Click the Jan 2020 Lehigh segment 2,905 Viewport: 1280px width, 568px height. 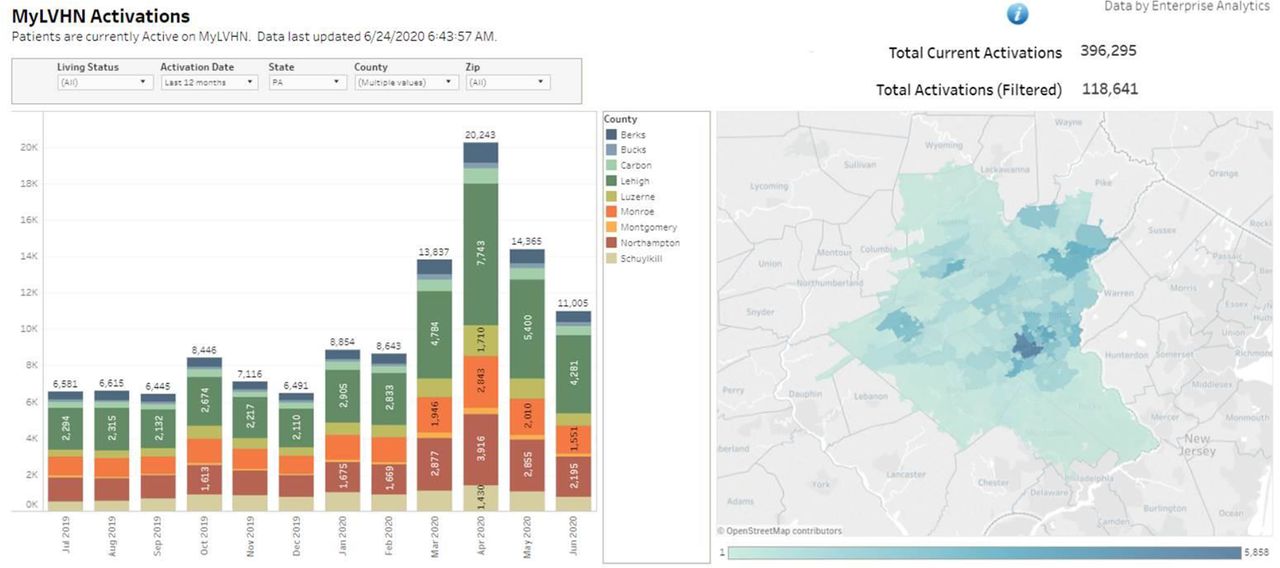tap(342, 398)
